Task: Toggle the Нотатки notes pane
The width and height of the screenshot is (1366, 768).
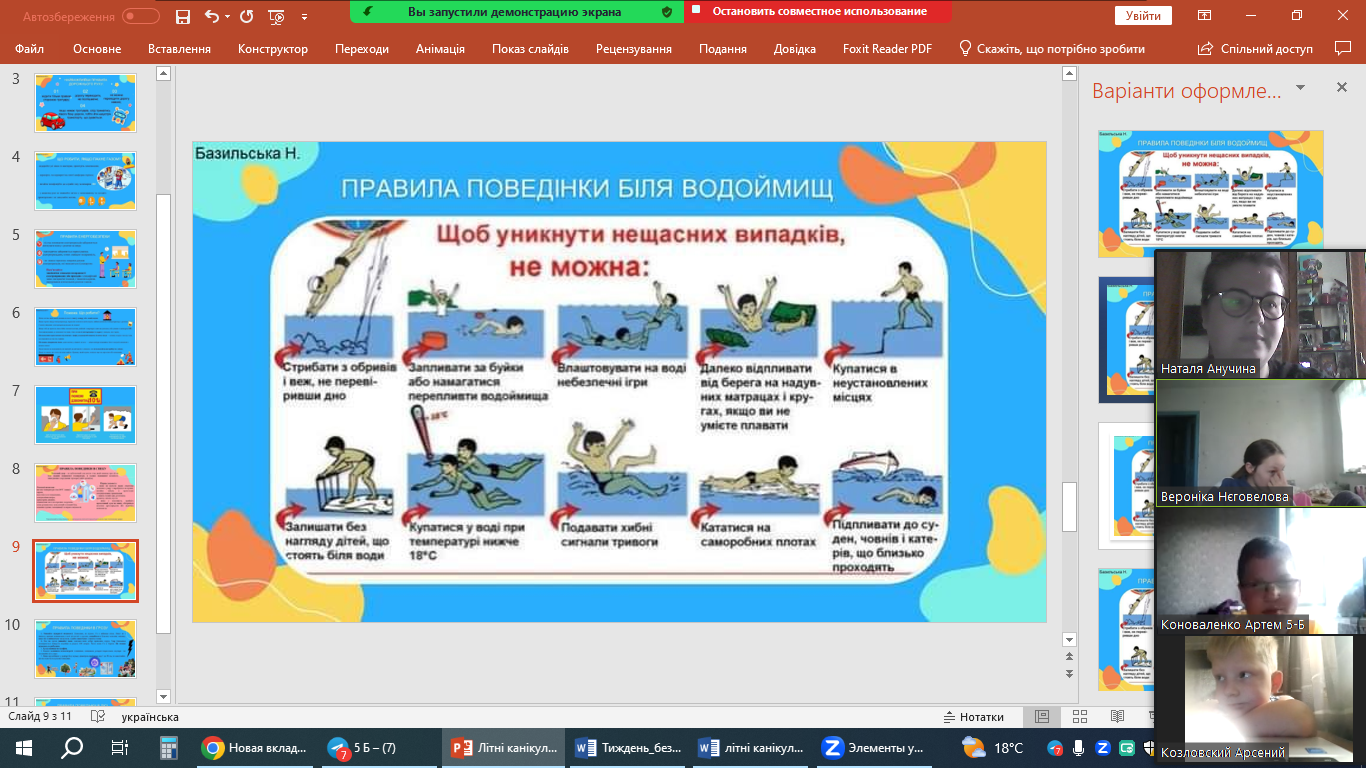Action: click(x=974, y=717)
